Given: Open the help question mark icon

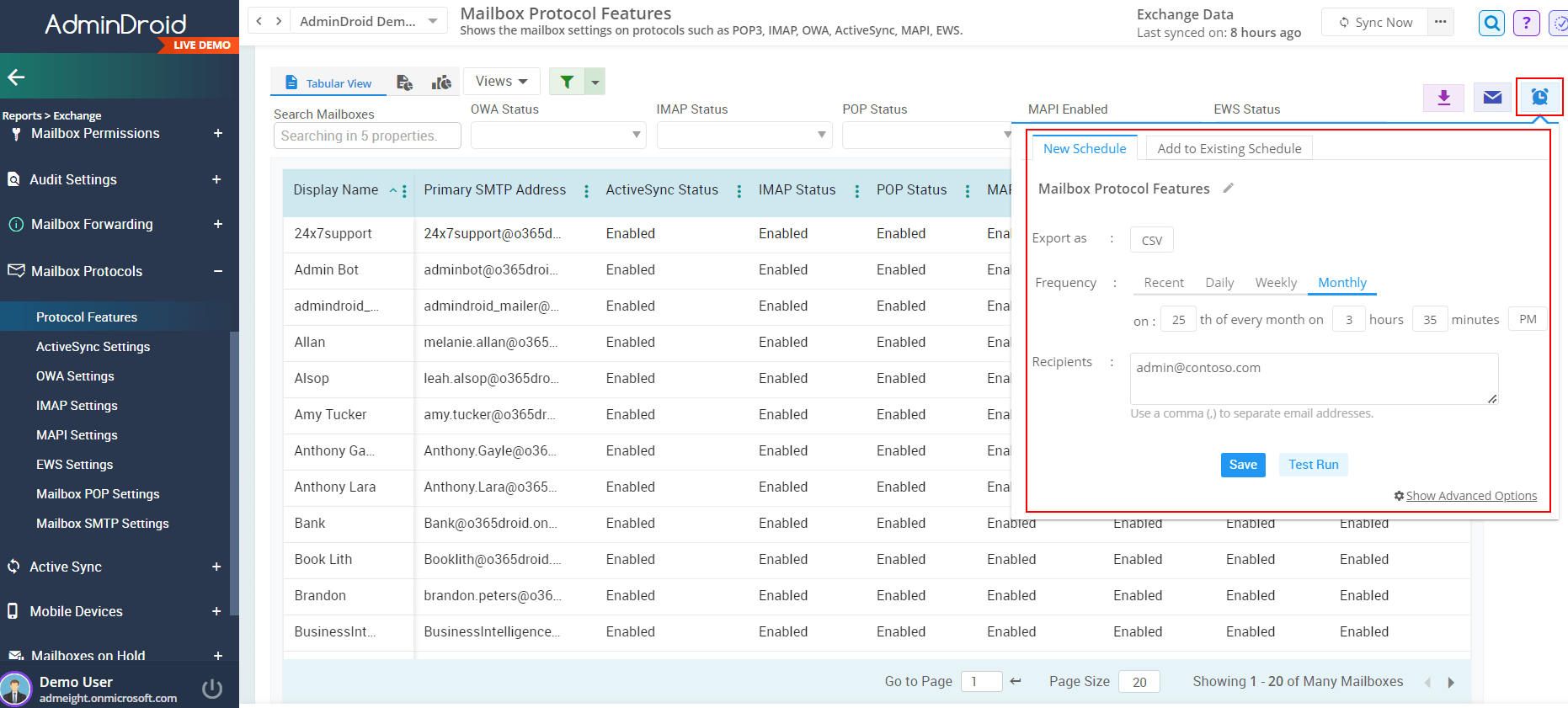Looking at the screenshot, I should pyautogui.click(x=1526, y=23).
